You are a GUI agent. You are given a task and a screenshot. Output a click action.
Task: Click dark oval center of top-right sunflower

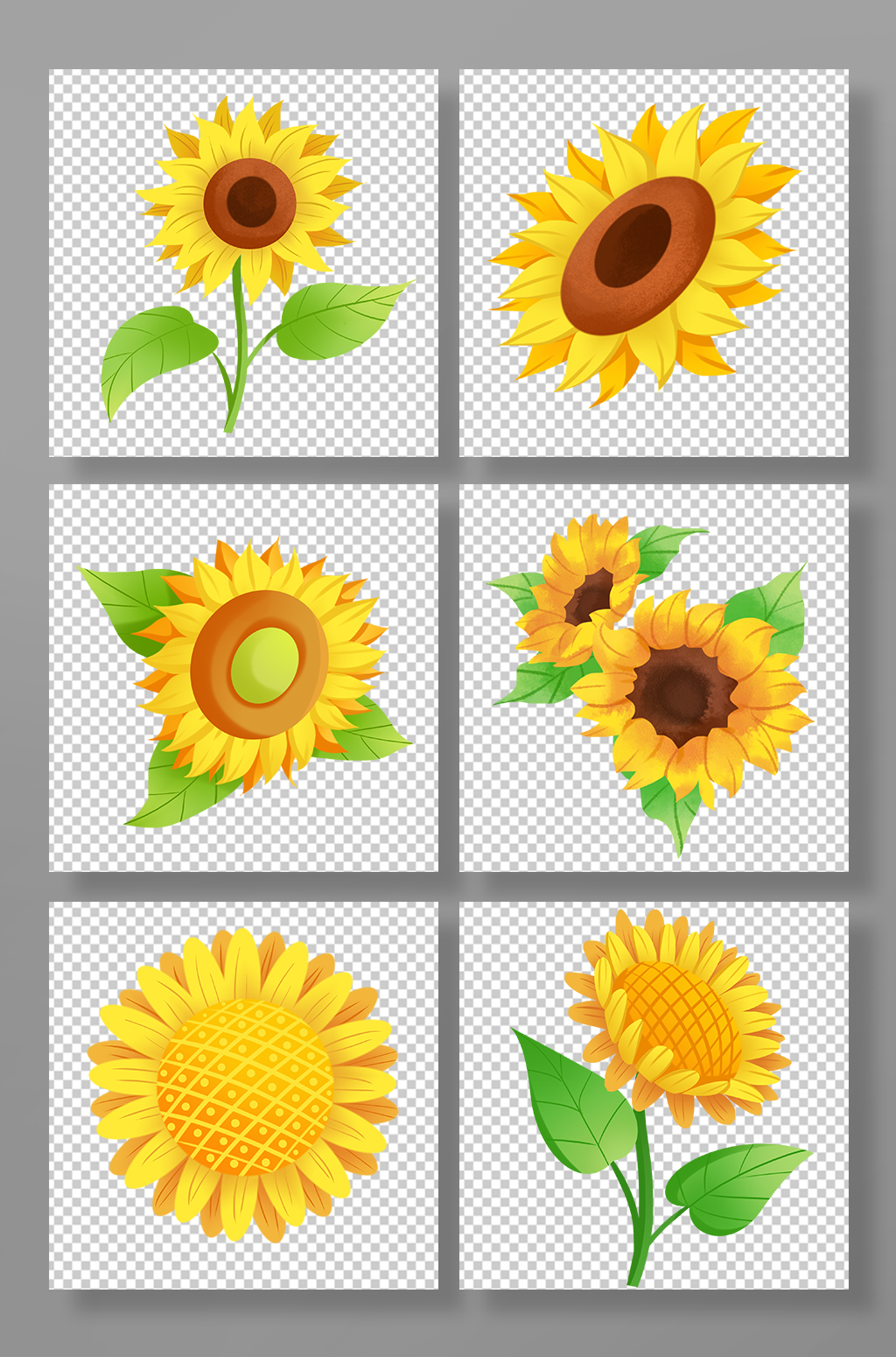633,246
